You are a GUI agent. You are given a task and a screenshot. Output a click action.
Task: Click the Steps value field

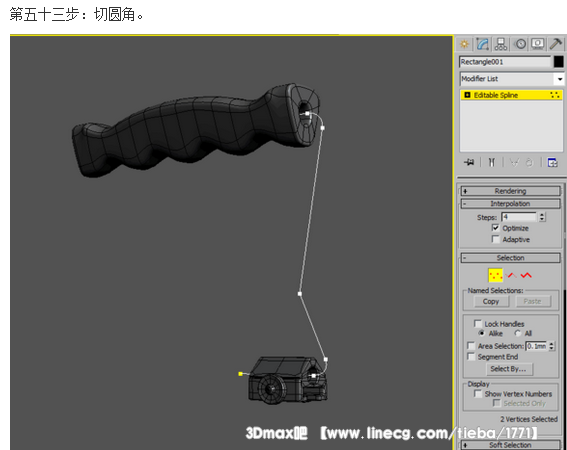tap(519, 217)
